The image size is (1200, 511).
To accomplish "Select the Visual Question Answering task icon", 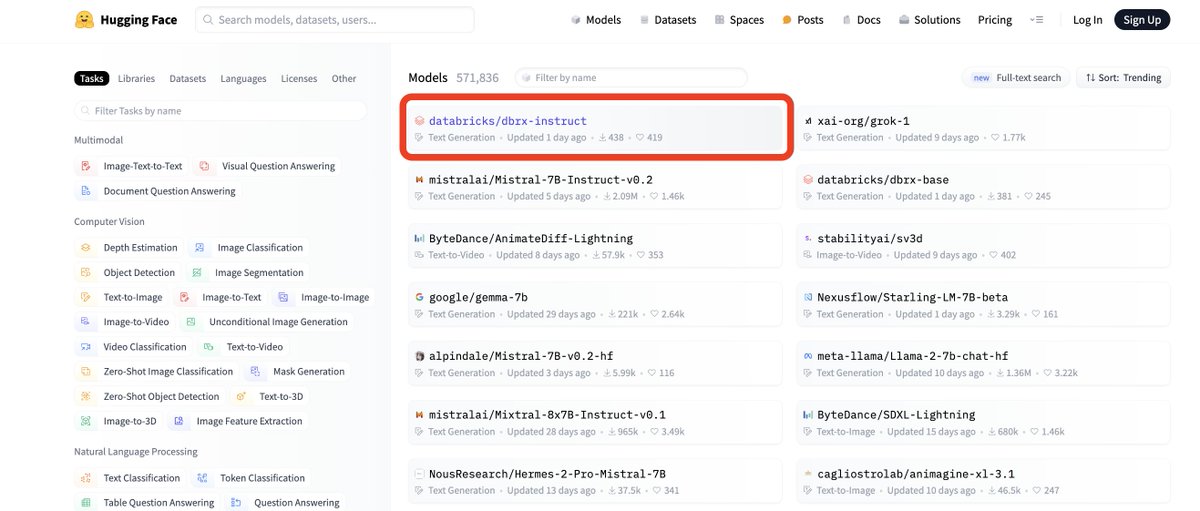I will (x=204, y=166).
